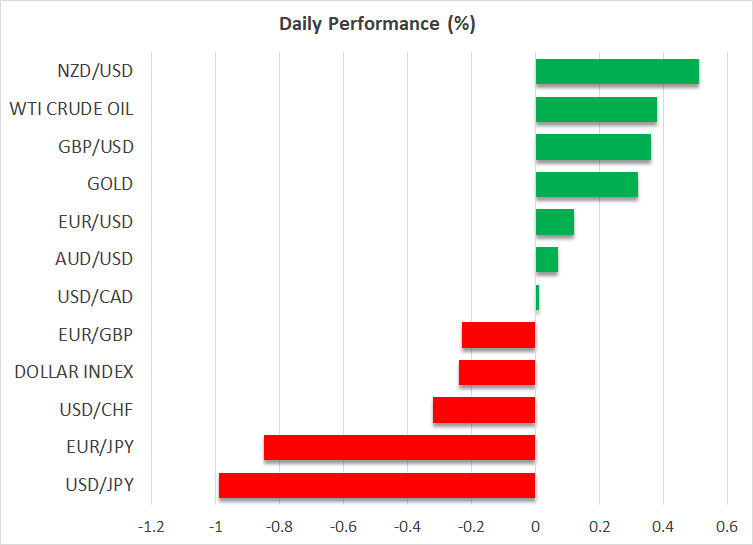Click the Dollar Index red bar
753x545 pixels.
point(497,372)
